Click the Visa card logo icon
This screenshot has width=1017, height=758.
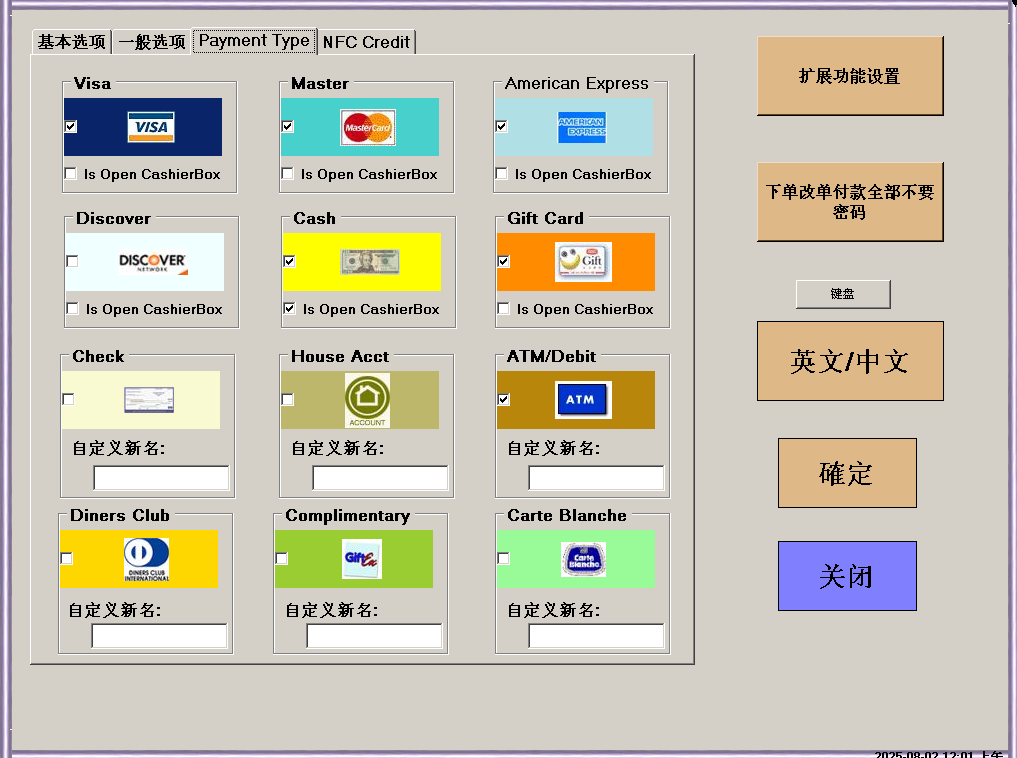tap(151, 127)
